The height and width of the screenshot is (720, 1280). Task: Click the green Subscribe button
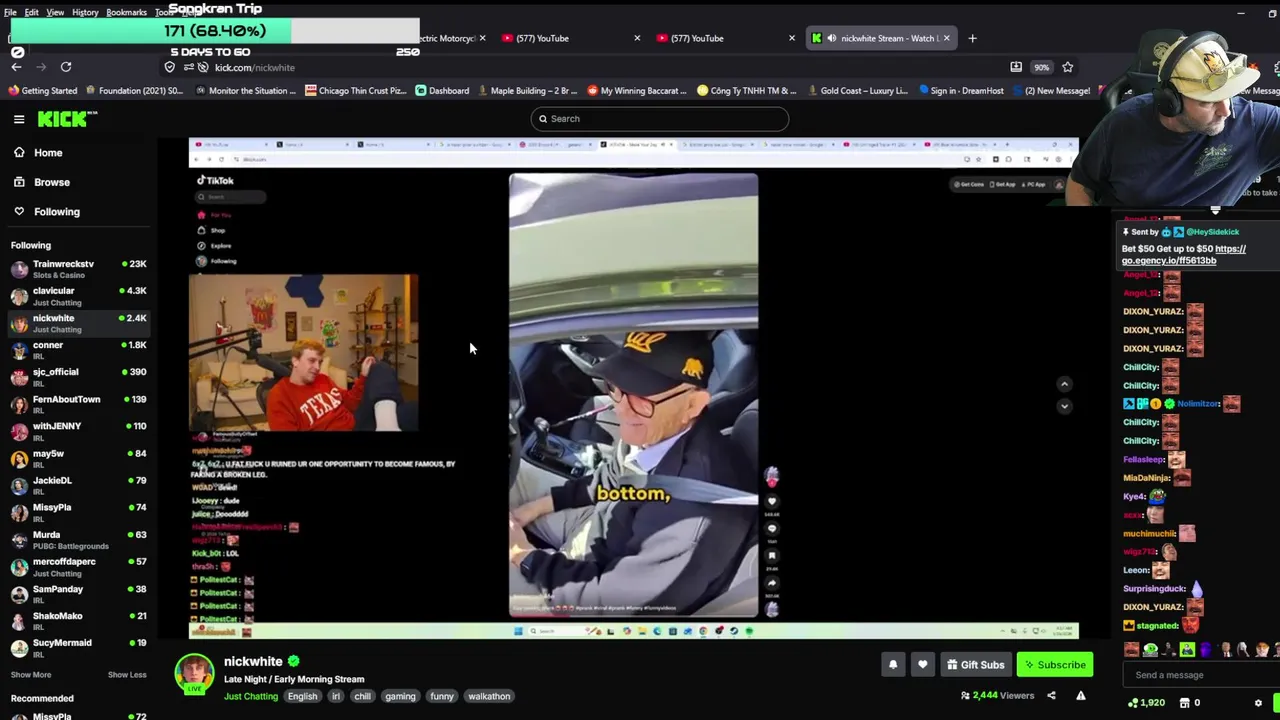[1055, 665]
